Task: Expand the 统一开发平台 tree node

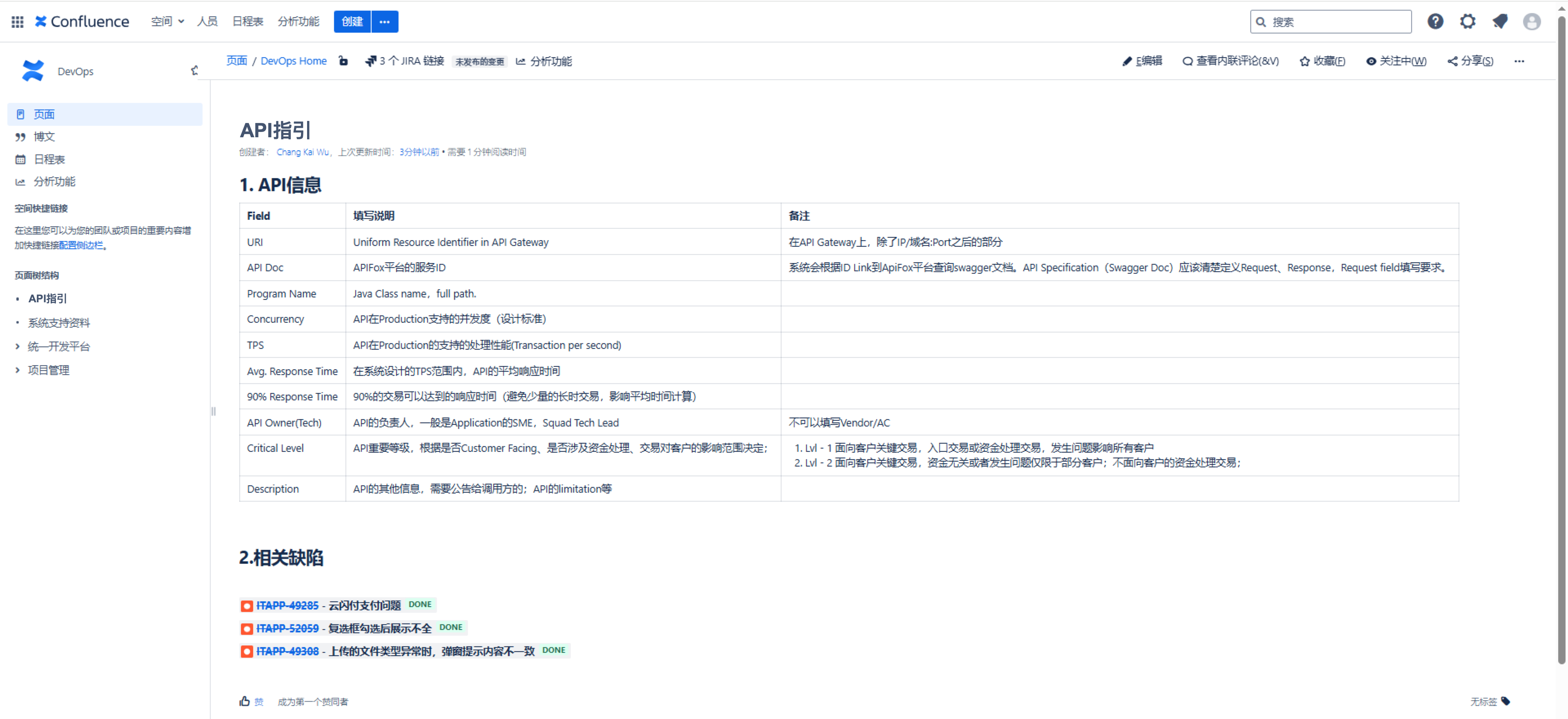Action: tap(17, 346)
